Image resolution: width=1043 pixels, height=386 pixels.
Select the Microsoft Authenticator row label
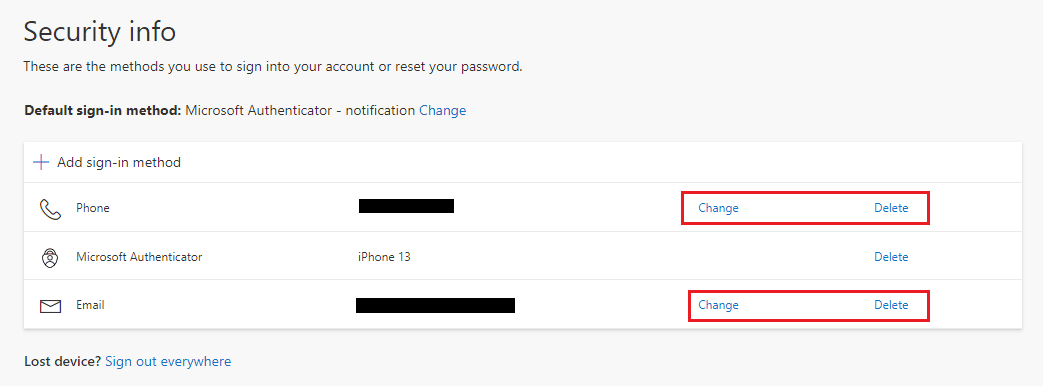[139, 256]
